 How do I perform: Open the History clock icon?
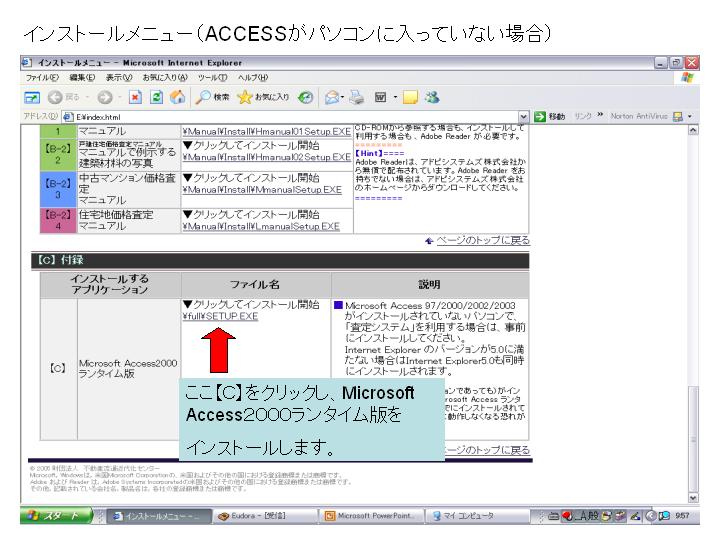tap(305, 97)
